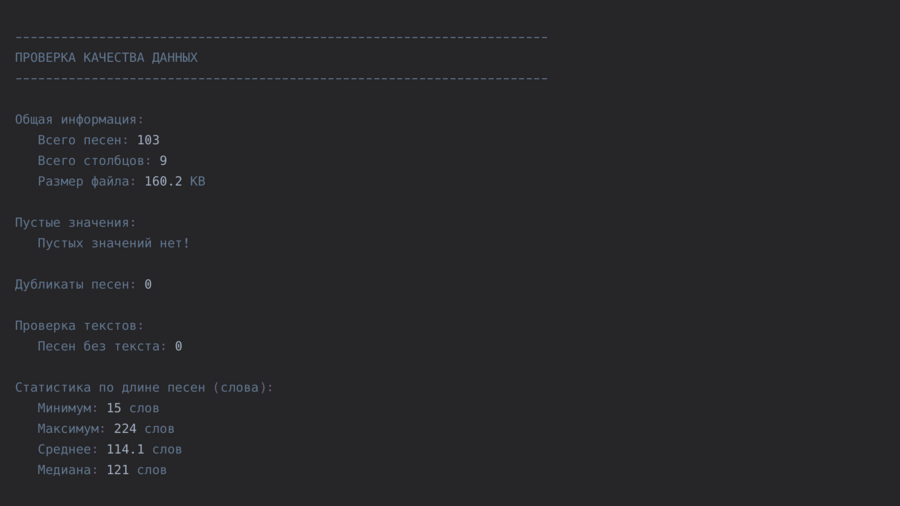Select the Общая информация section label

79,120
